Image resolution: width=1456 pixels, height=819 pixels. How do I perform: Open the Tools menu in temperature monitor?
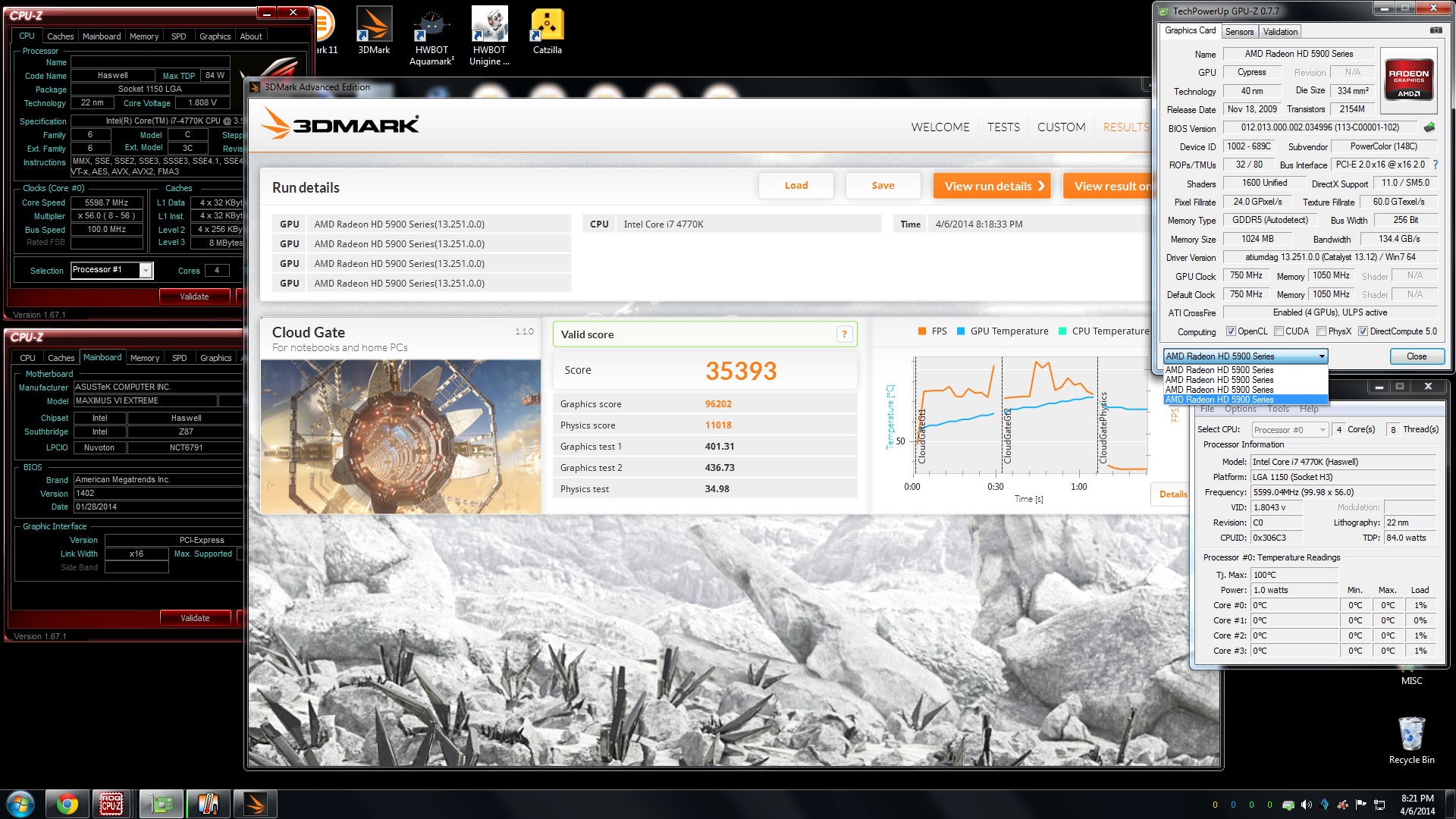[x=1278, y=409]
